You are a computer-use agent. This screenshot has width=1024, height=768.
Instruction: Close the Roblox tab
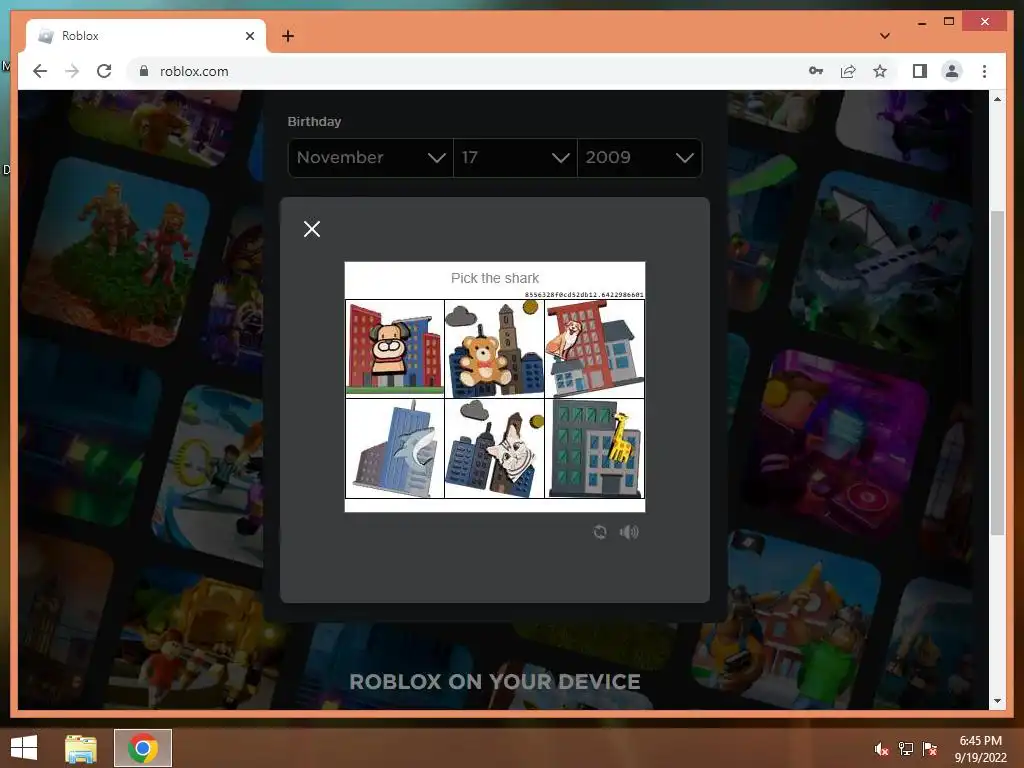click(x=249, y=36)
